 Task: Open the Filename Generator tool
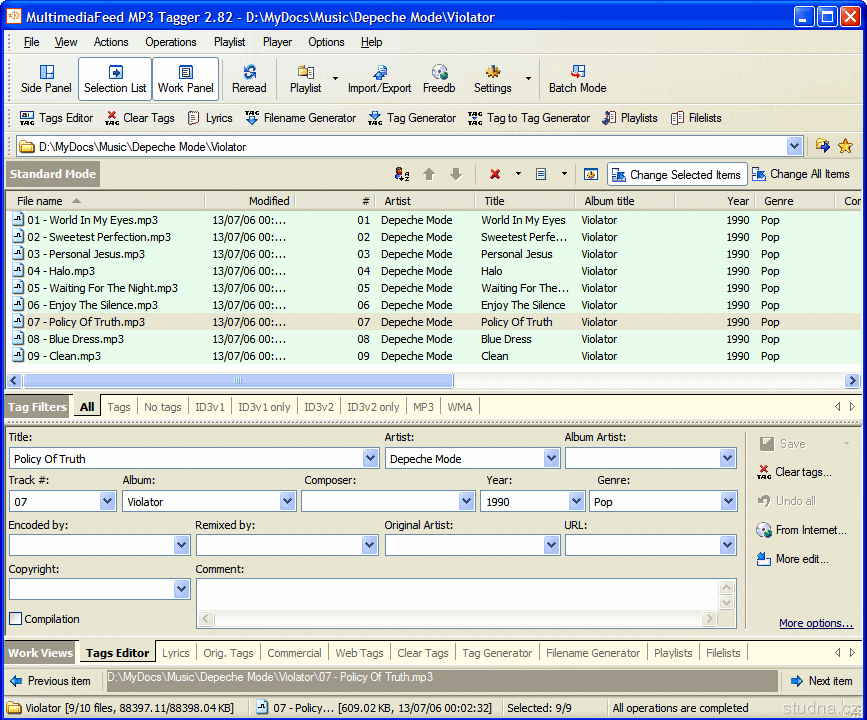300,118
